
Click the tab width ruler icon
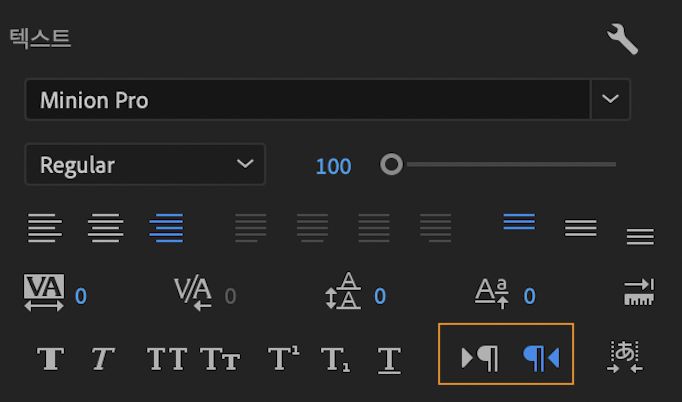tap(638, 293)
